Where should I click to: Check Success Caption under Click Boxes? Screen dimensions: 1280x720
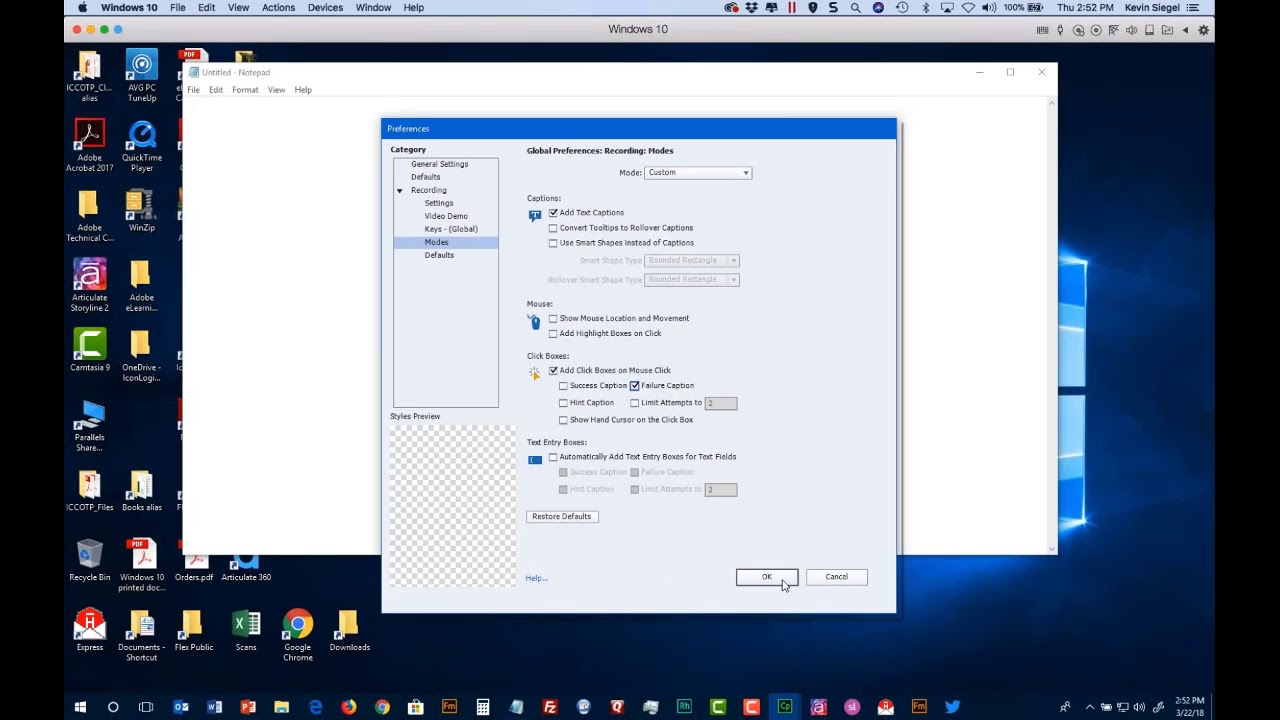tap(563, 386)
